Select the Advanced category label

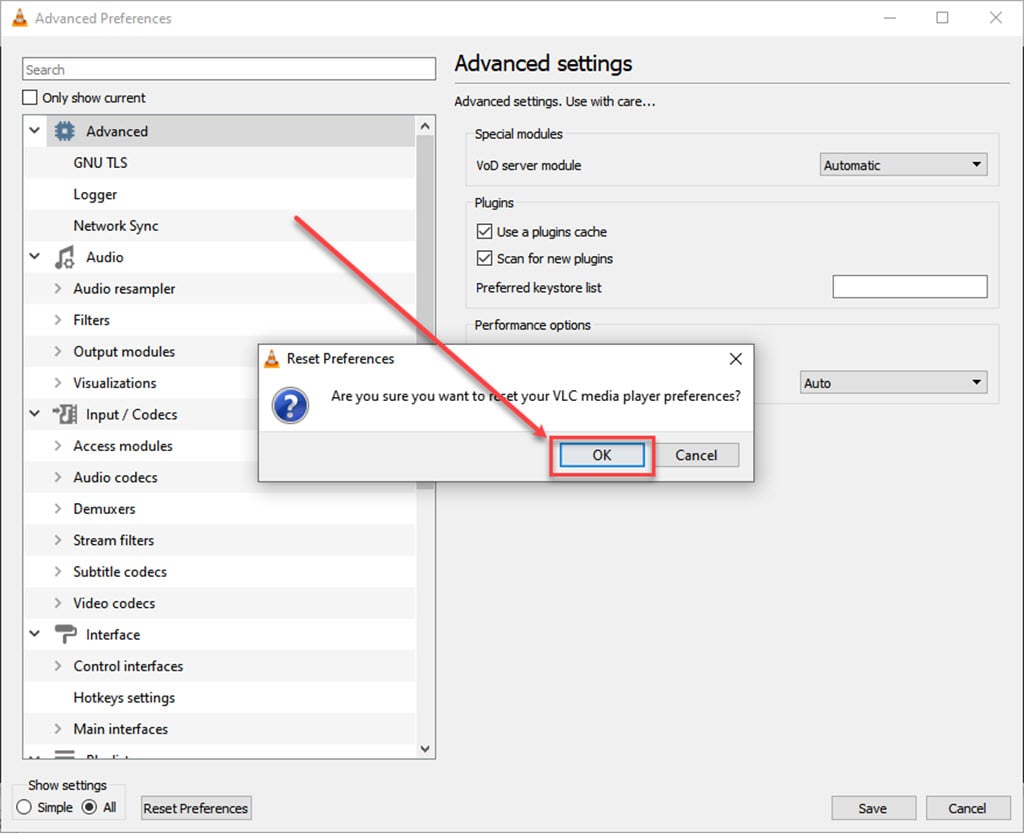117,131
